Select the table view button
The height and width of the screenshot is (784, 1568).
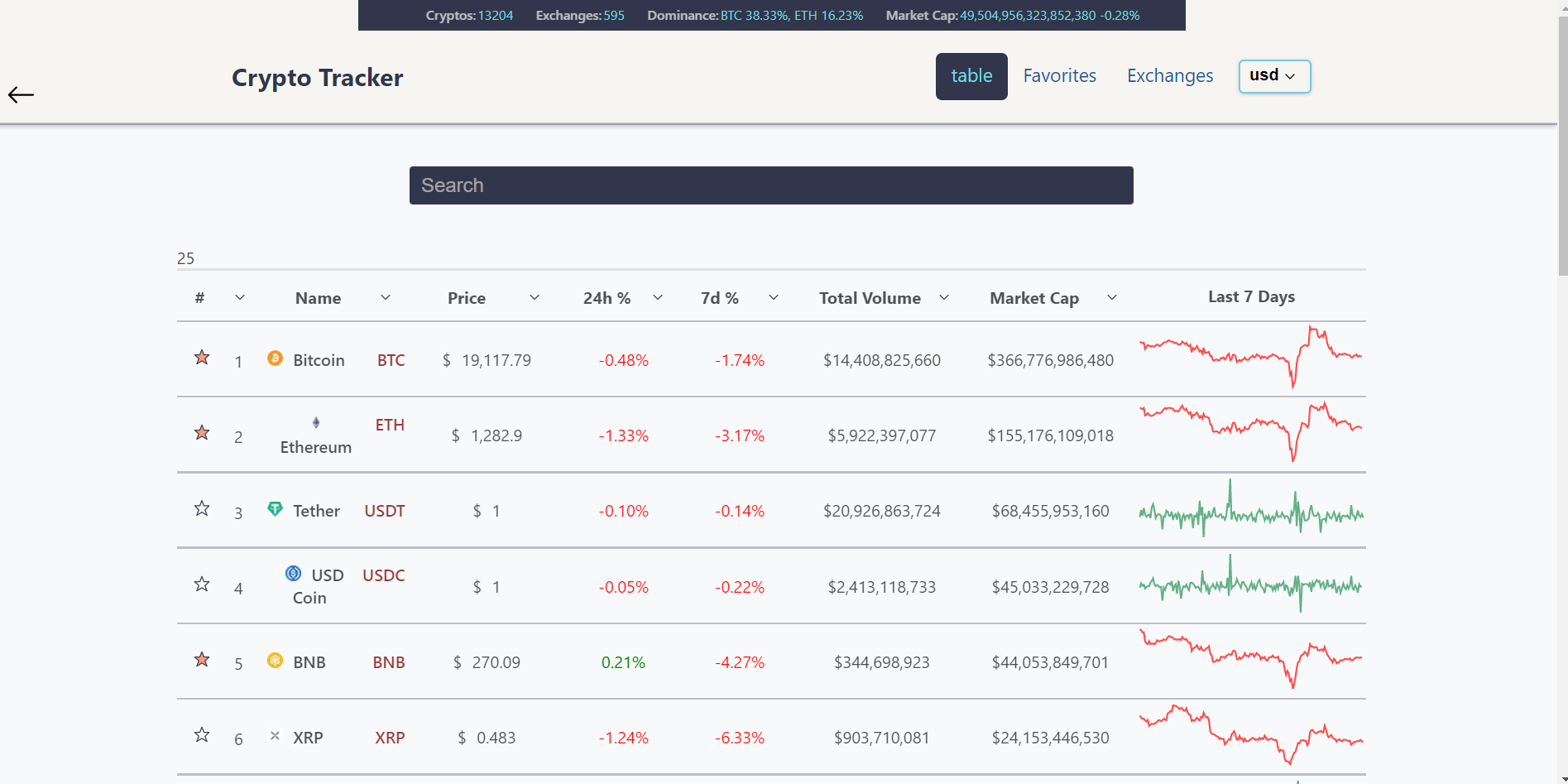pos(971,76)
